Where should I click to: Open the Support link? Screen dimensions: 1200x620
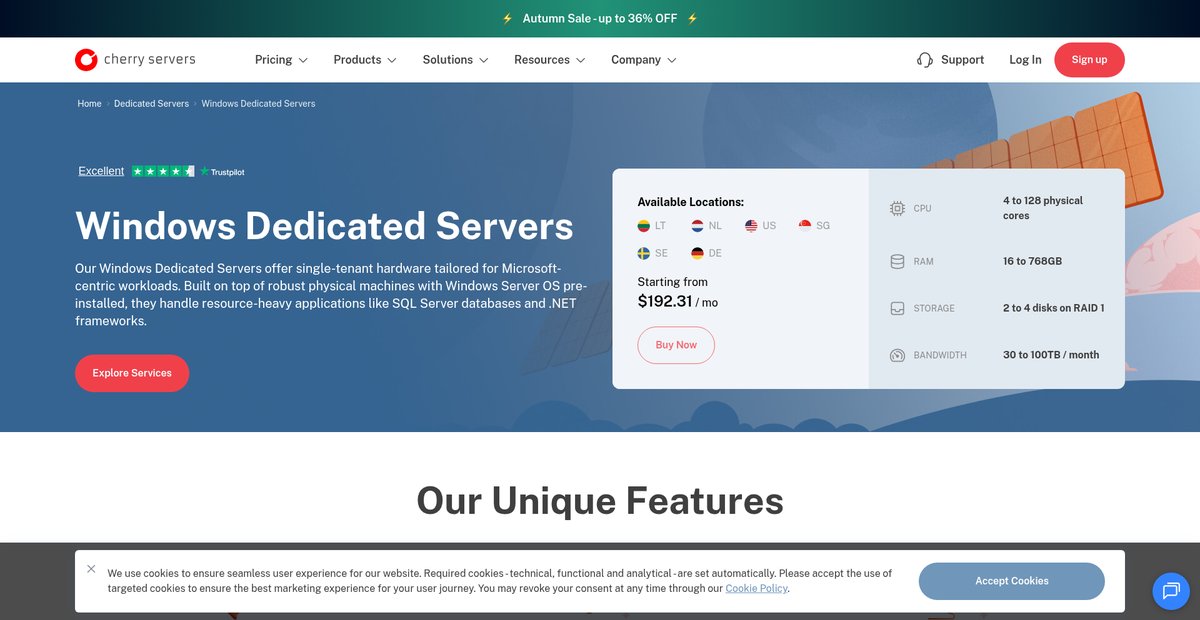pyautogui.click(x=950, y=60)
